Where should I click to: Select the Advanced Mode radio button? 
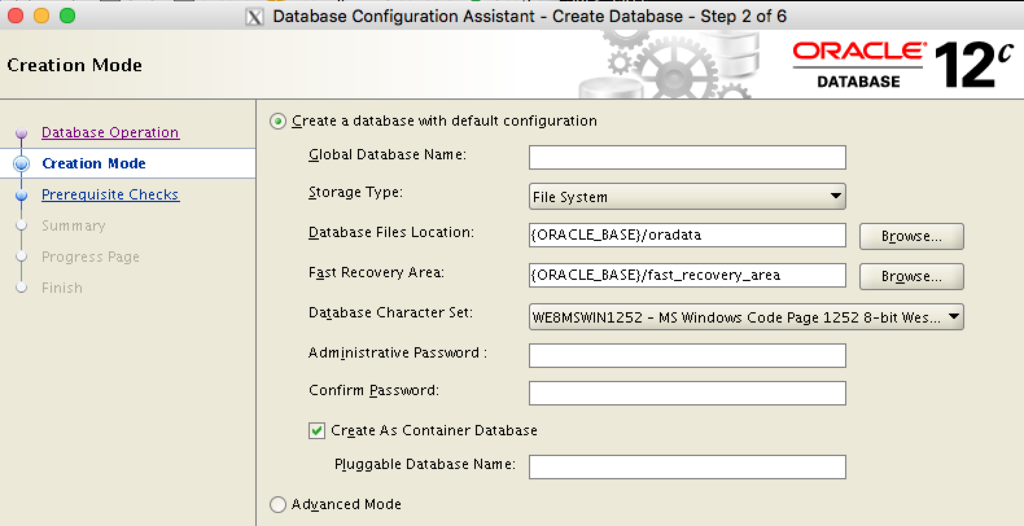pos(278,505)
